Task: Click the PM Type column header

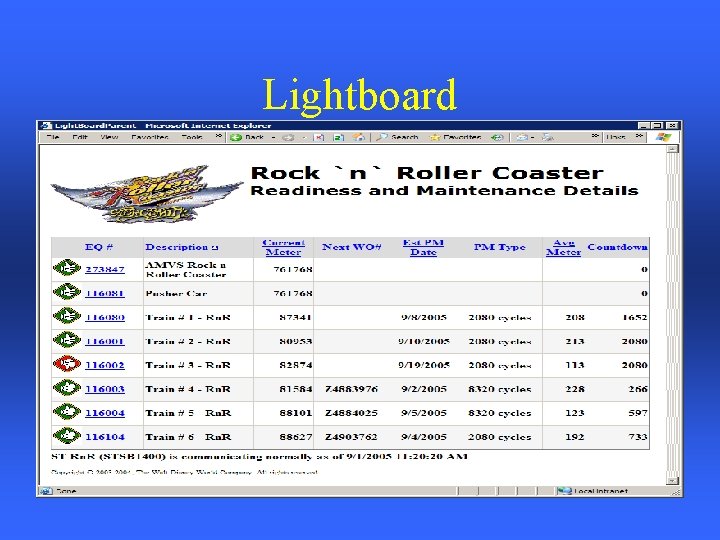Action: coord(499,247)
